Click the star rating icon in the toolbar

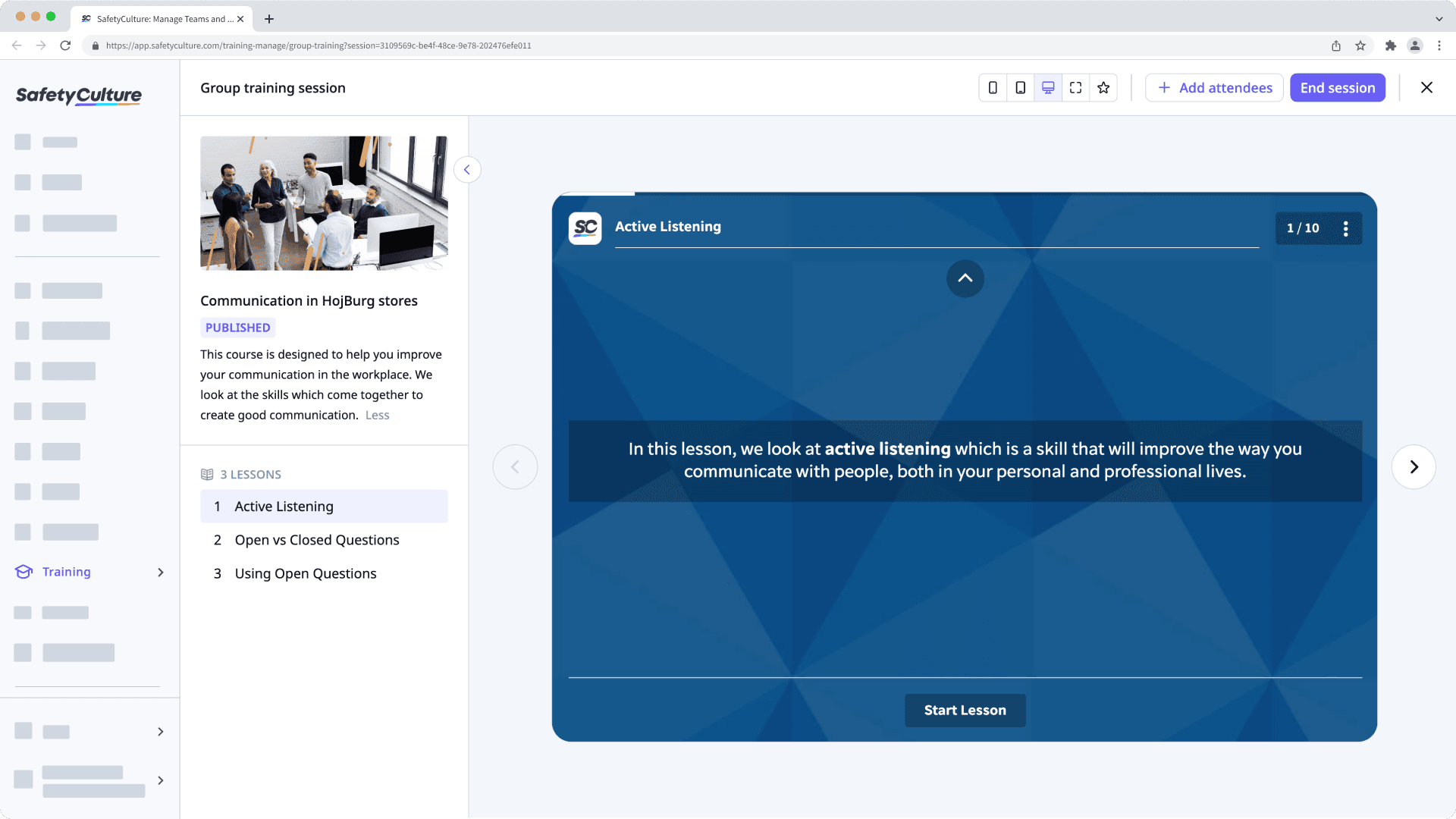(x=1103, y=87)
